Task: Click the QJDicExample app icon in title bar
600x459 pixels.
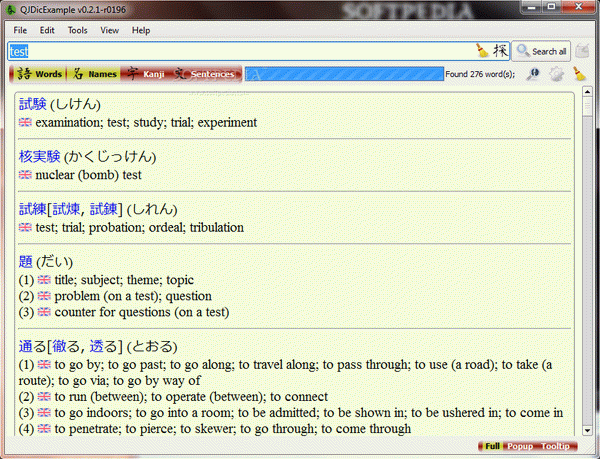Action: click(x=11, y=10)
